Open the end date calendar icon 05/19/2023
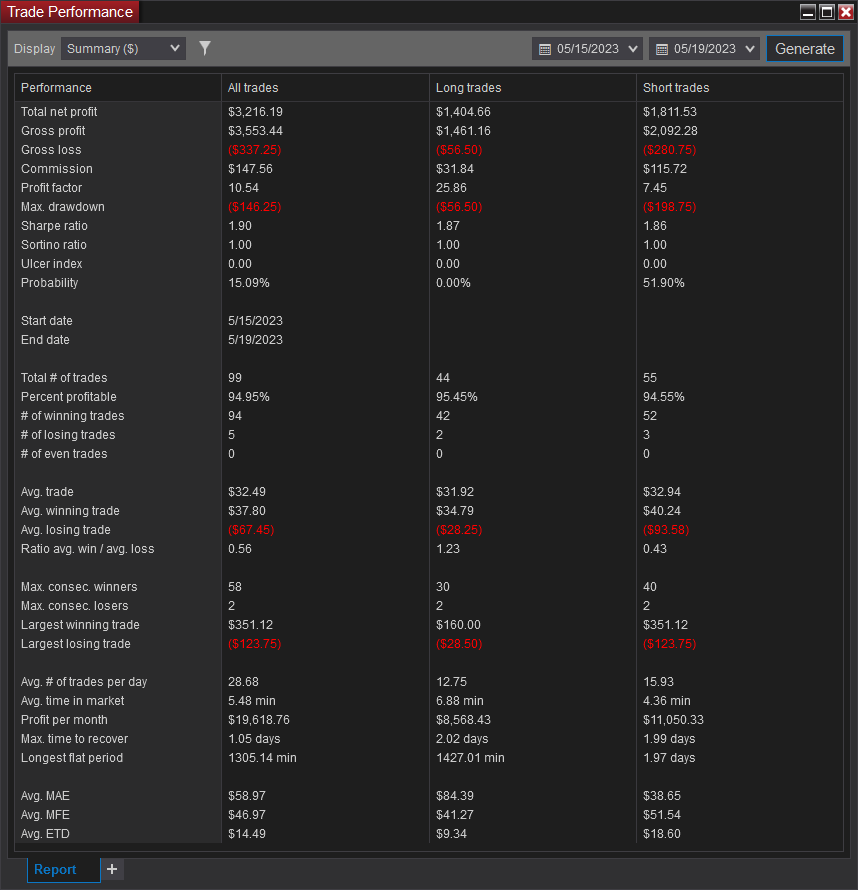The height and width of the screenshot is (890, 858). click(662, 49)
